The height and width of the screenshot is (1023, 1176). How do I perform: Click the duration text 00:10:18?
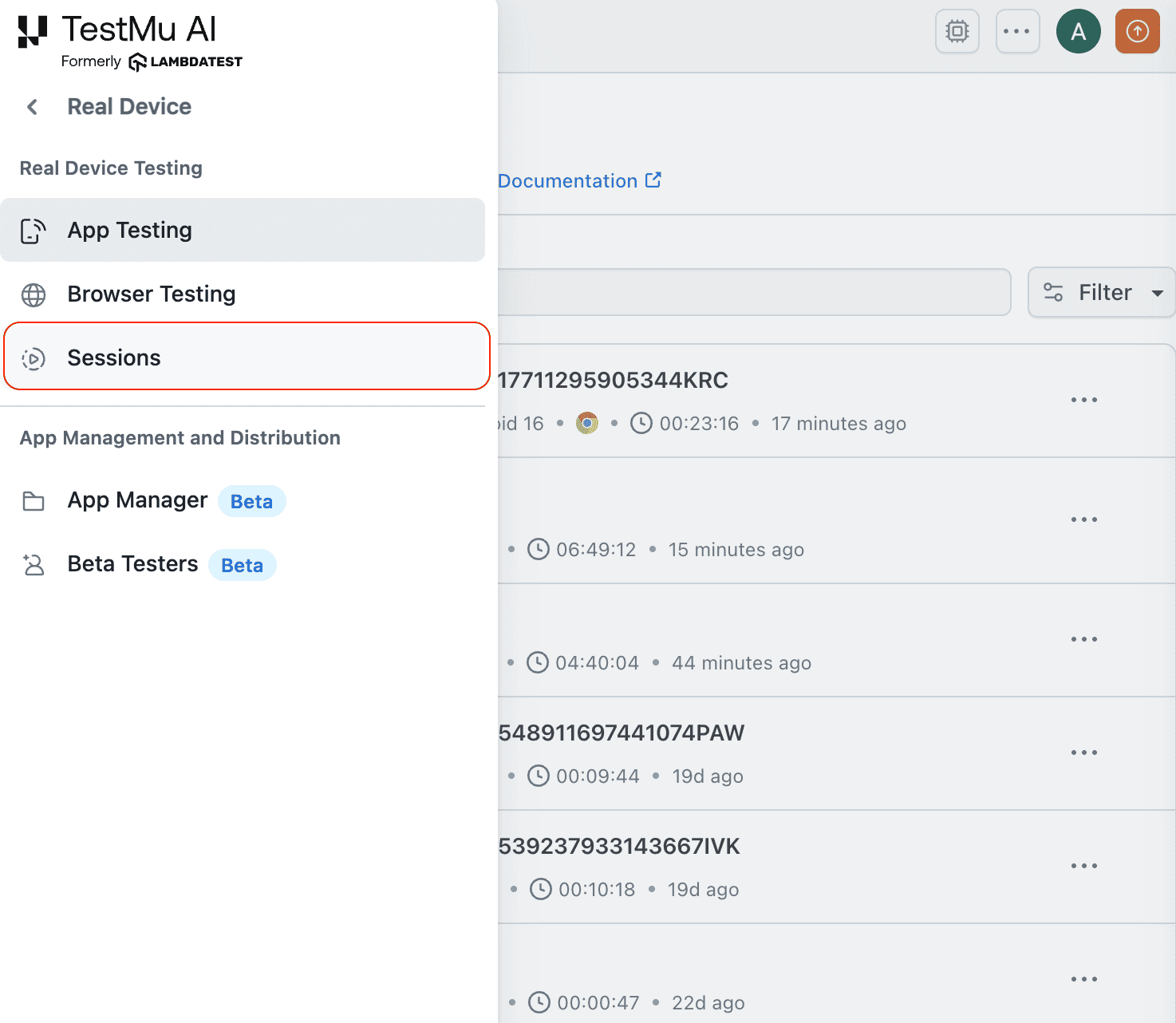click(x=597, y=890)
